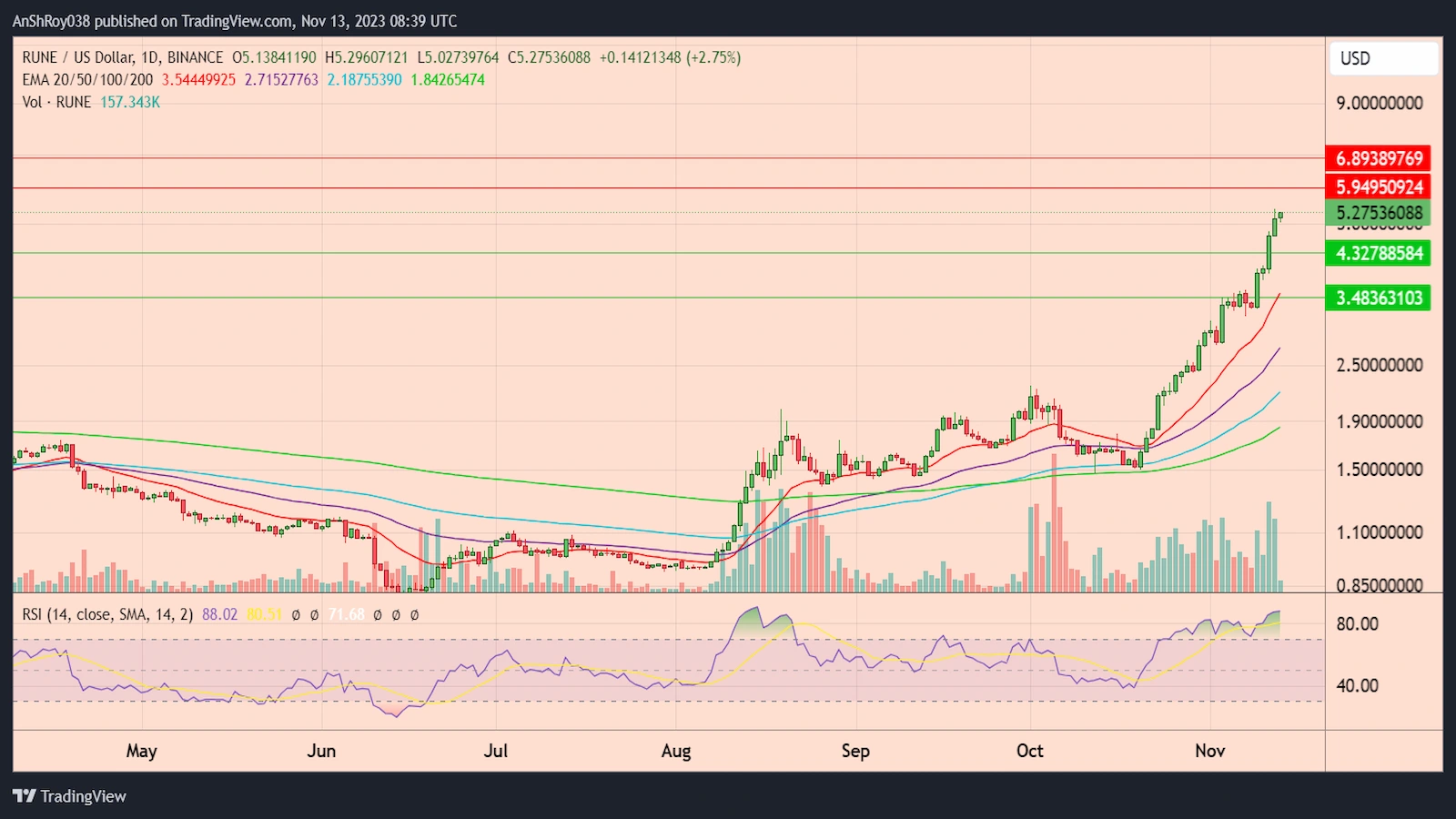Click the 80.00 level on the RSI scale
This screenshot has width=1456, height=819.
[x=1360, y=623]
